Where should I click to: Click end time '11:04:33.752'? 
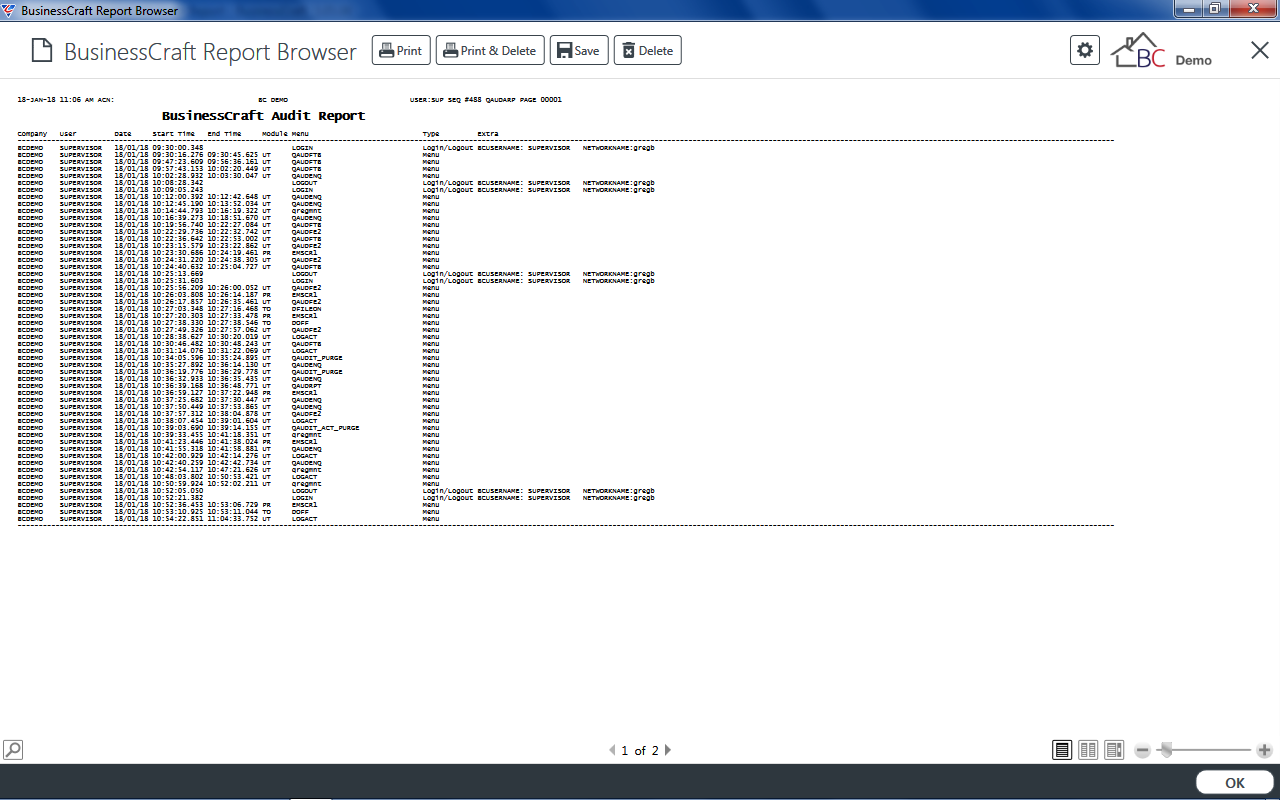tap(233, 519)
